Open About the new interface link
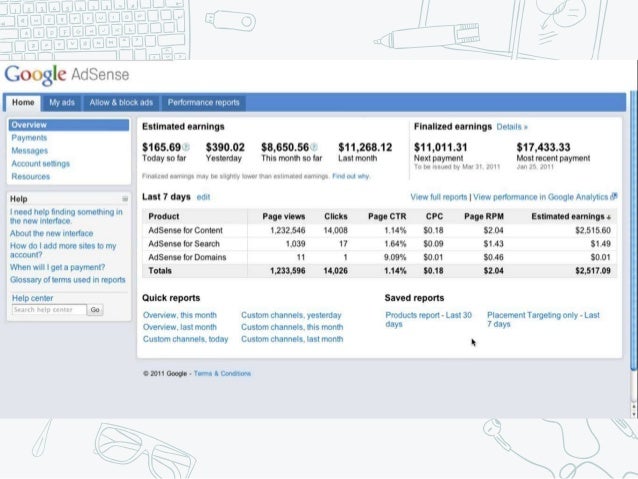638x479 pixels. pos(52,234)
